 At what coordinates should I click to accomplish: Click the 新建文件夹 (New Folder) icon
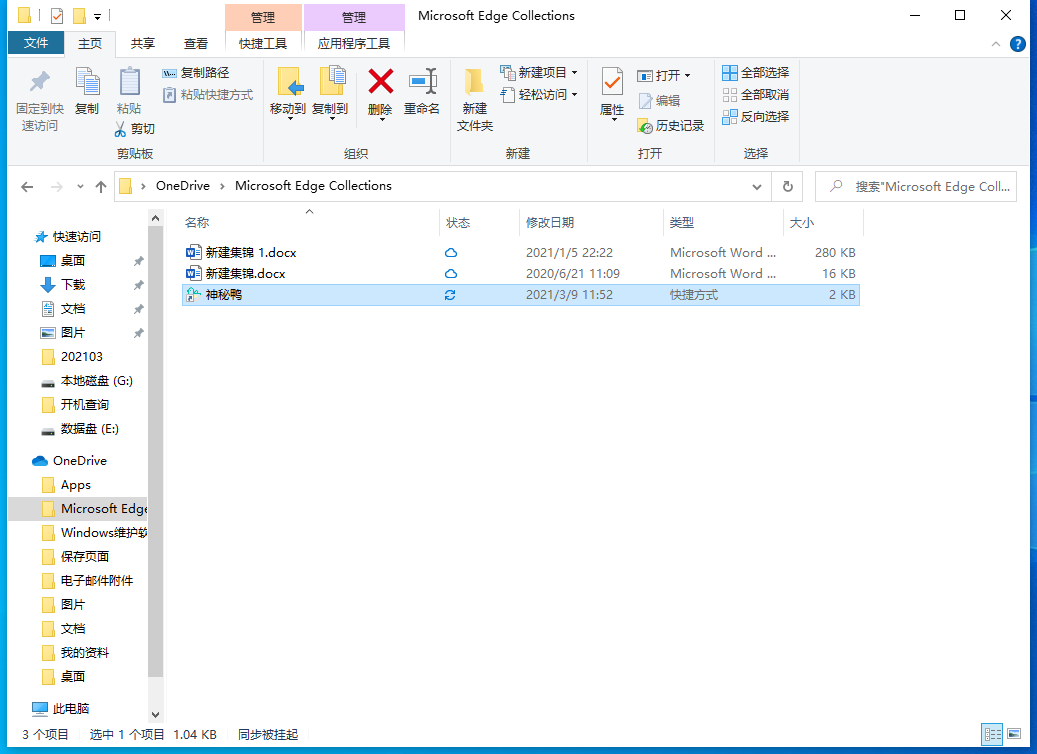click(475, 82)
